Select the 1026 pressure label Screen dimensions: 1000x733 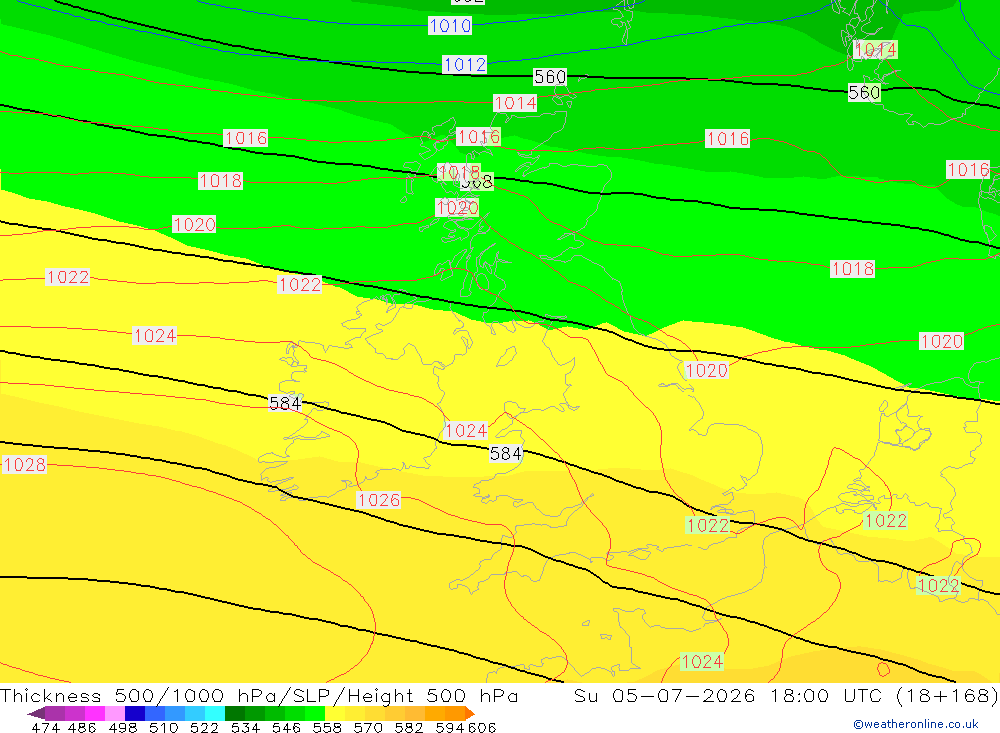pyautogui.click(x=379, y=500)
